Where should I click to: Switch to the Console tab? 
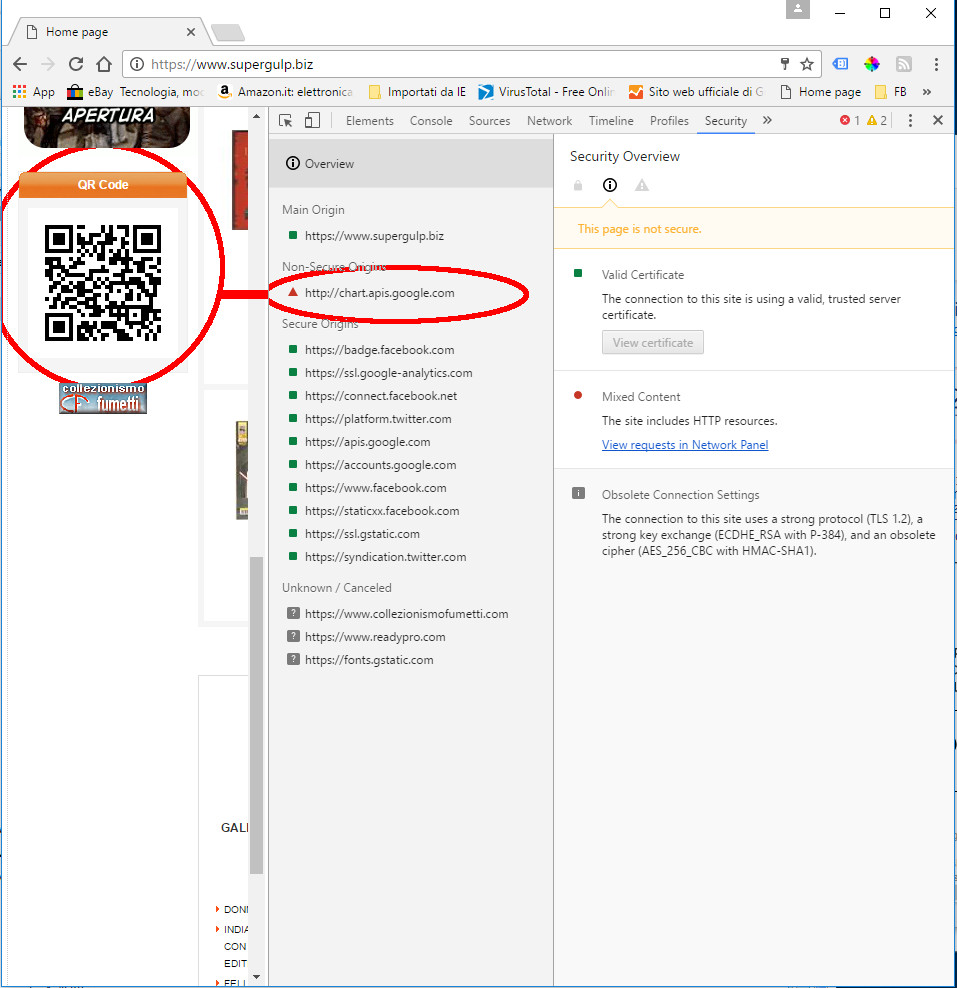431,121
